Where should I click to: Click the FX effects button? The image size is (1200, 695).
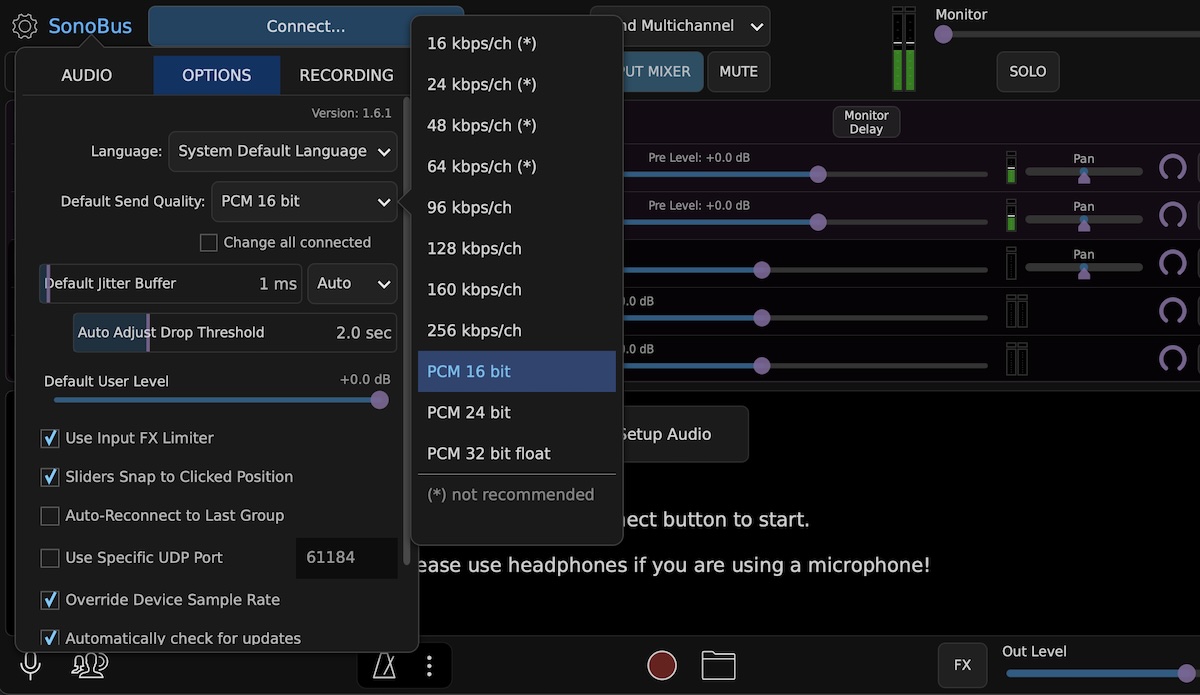[x=962, y=665]
